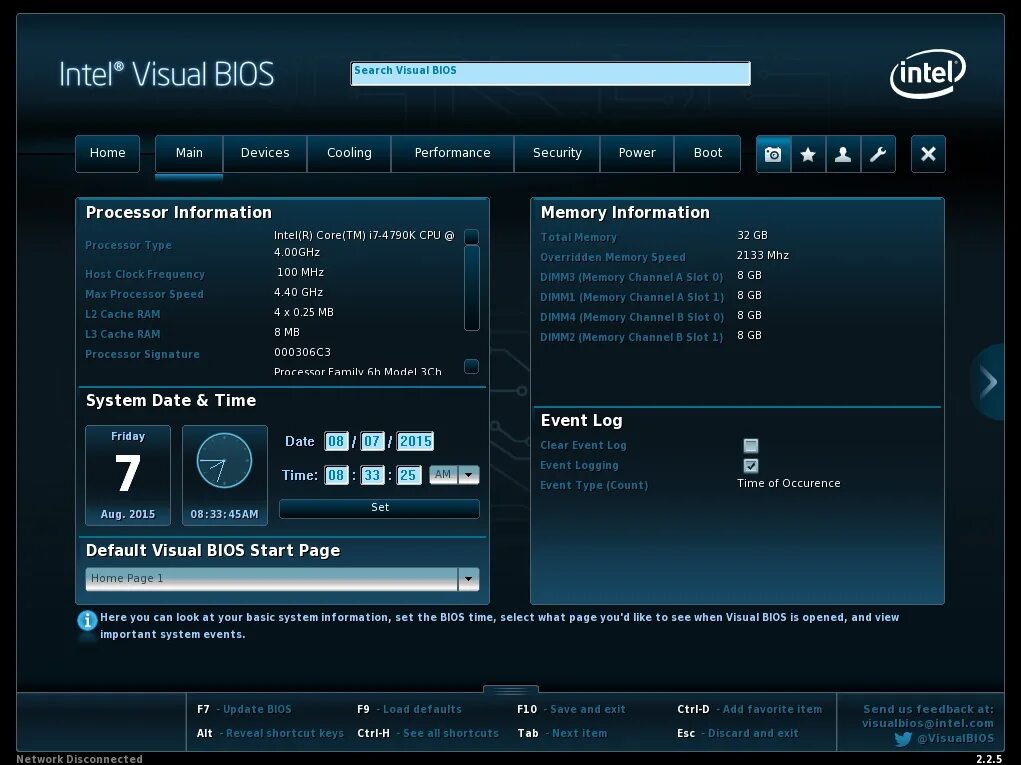Click the version 2.2.5 text
This screenshot has width=1021, height=765.
click(989, 758)
